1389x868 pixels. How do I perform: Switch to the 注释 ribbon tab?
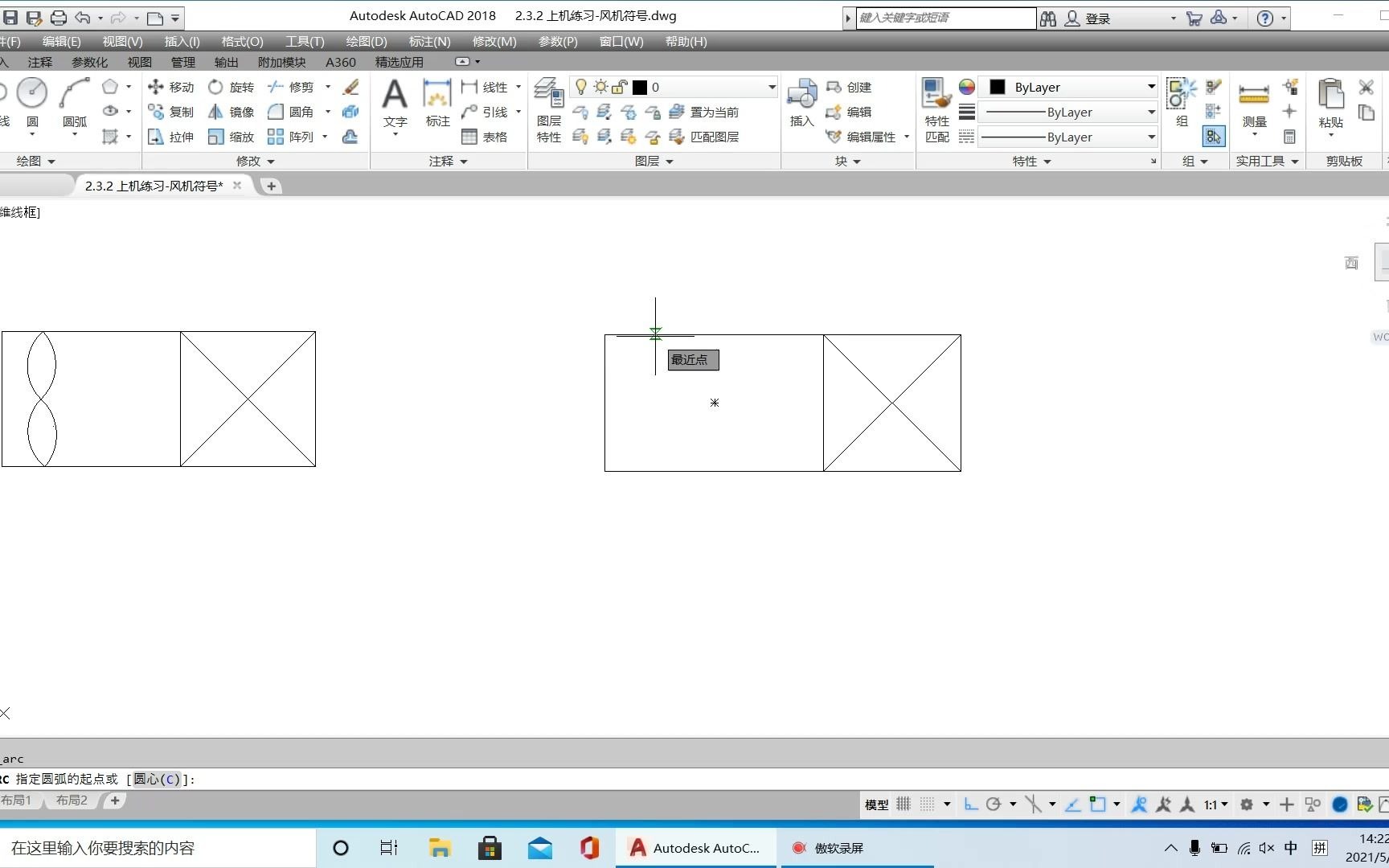[x=39, y=62]
